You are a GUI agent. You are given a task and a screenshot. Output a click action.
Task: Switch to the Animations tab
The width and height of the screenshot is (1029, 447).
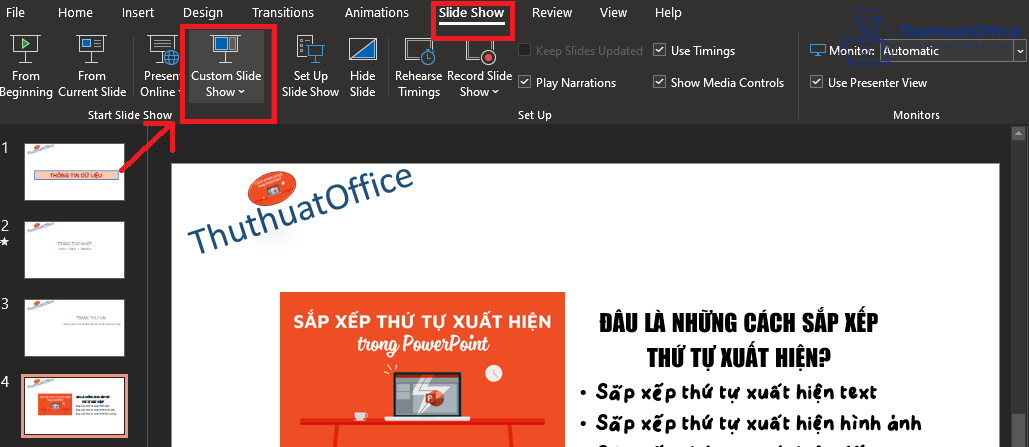point(377,12)
